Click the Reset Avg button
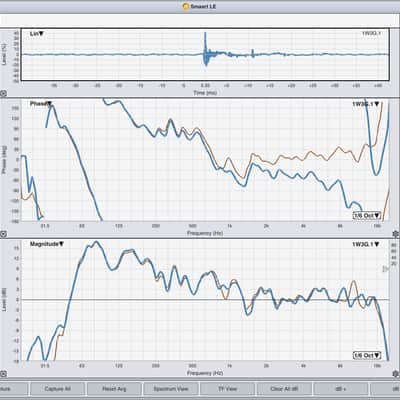The height and width of the screenshot is (400, 400). (x=114, y=389)
